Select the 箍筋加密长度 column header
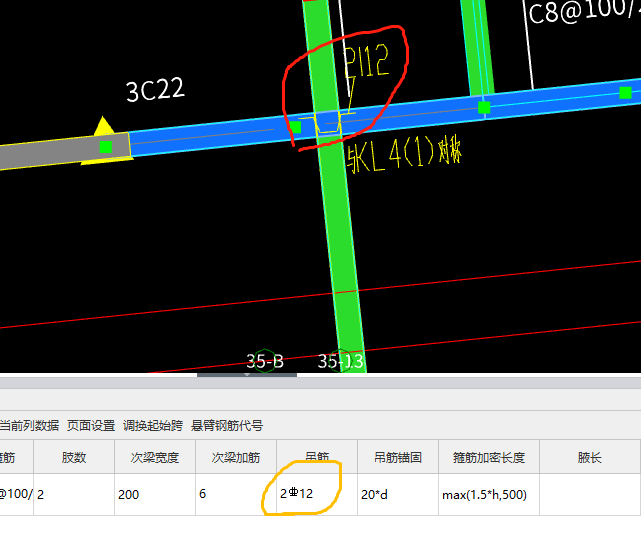 coord(489,457)
